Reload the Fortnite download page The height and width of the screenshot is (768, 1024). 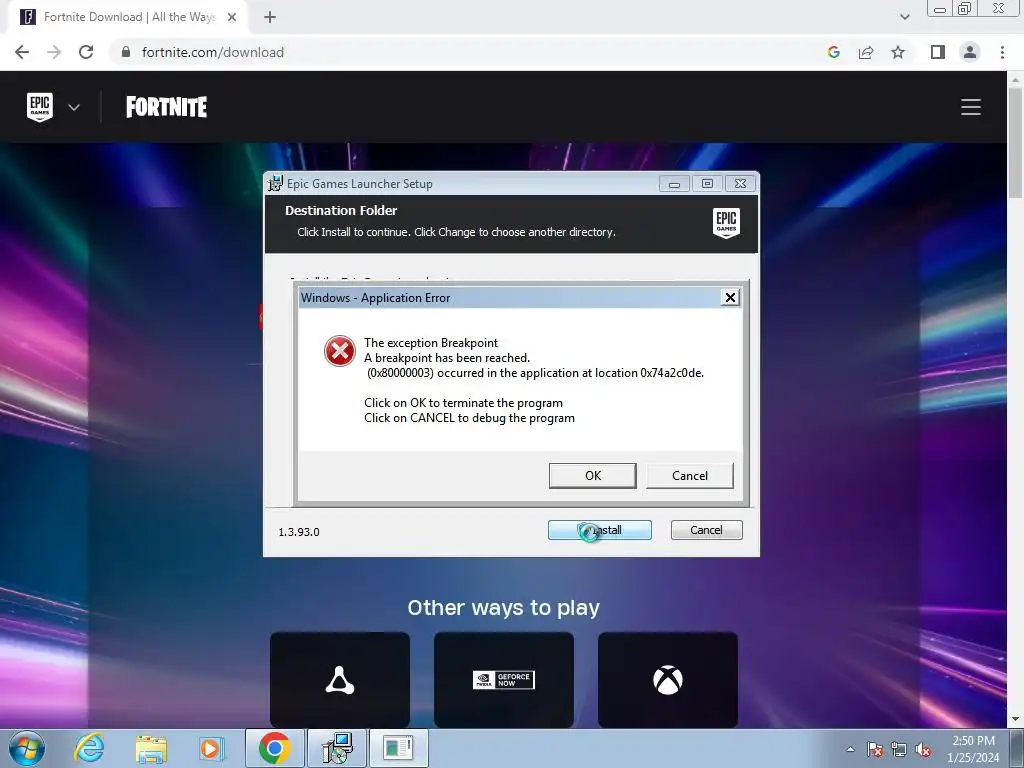point(86,52)
